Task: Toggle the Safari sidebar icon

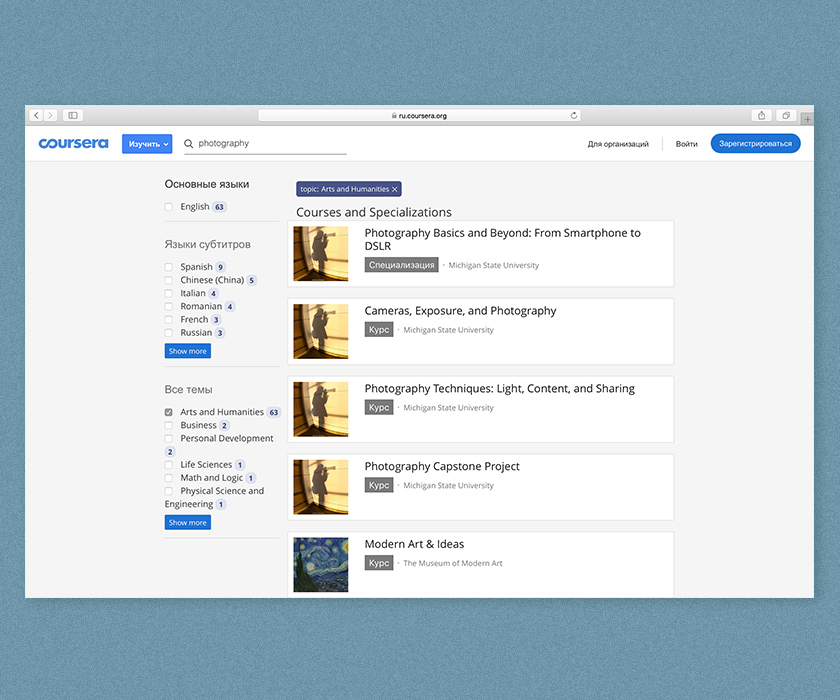Action: (x=73, y=116)
